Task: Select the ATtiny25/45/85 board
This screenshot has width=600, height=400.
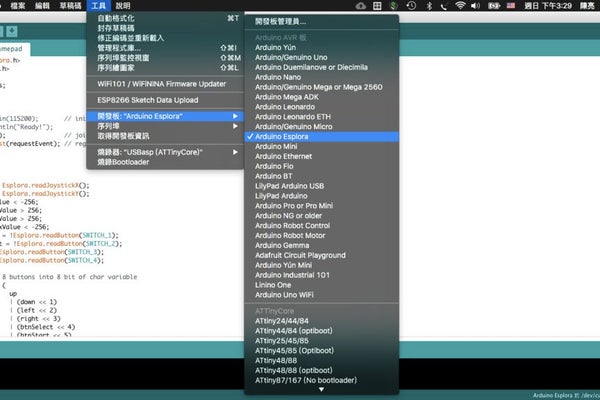Action: point(321,341)
